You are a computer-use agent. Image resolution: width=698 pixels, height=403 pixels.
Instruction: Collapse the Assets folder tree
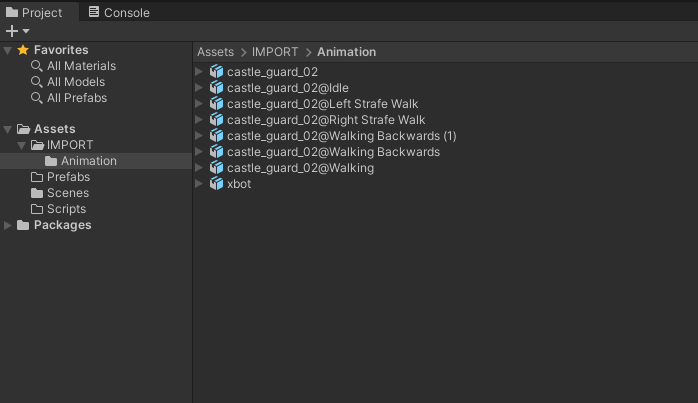pyautogui.click(x=9, y=129)
